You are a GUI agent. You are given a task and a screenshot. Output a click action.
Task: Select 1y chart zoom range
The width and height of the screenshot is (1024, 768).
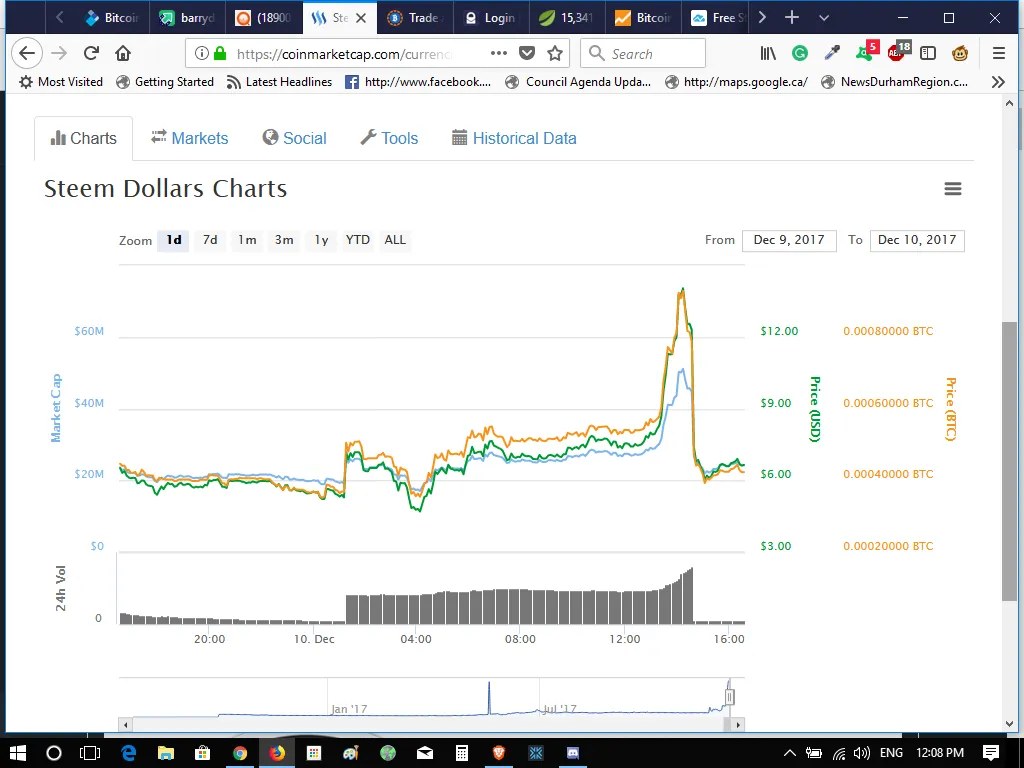click(321, 240)
